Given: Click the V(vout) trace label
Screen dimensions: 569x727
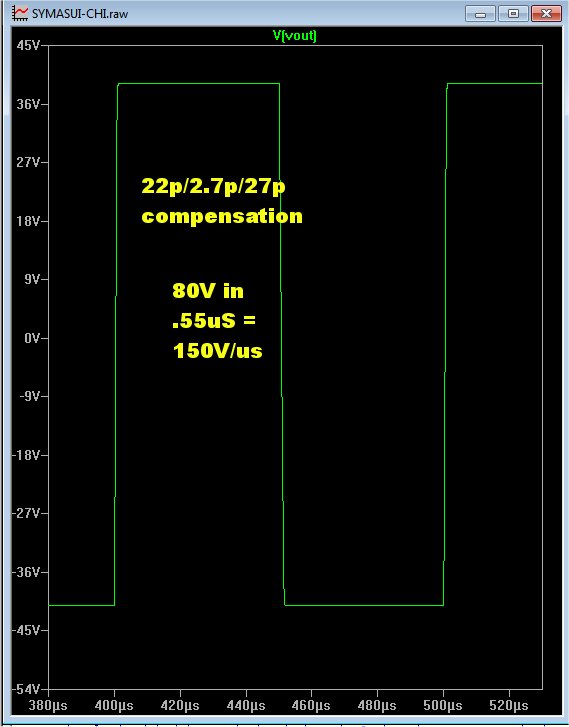Looking at the screenshot, I should coord(294,36).
